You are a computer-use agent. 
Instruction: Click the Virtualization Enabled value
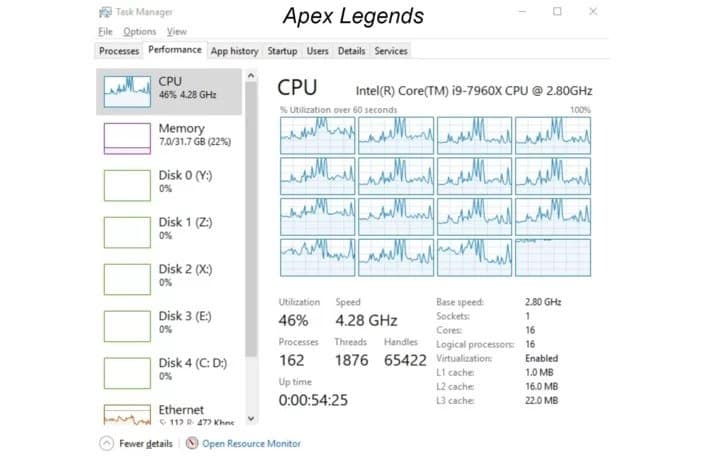coord(541,358)
